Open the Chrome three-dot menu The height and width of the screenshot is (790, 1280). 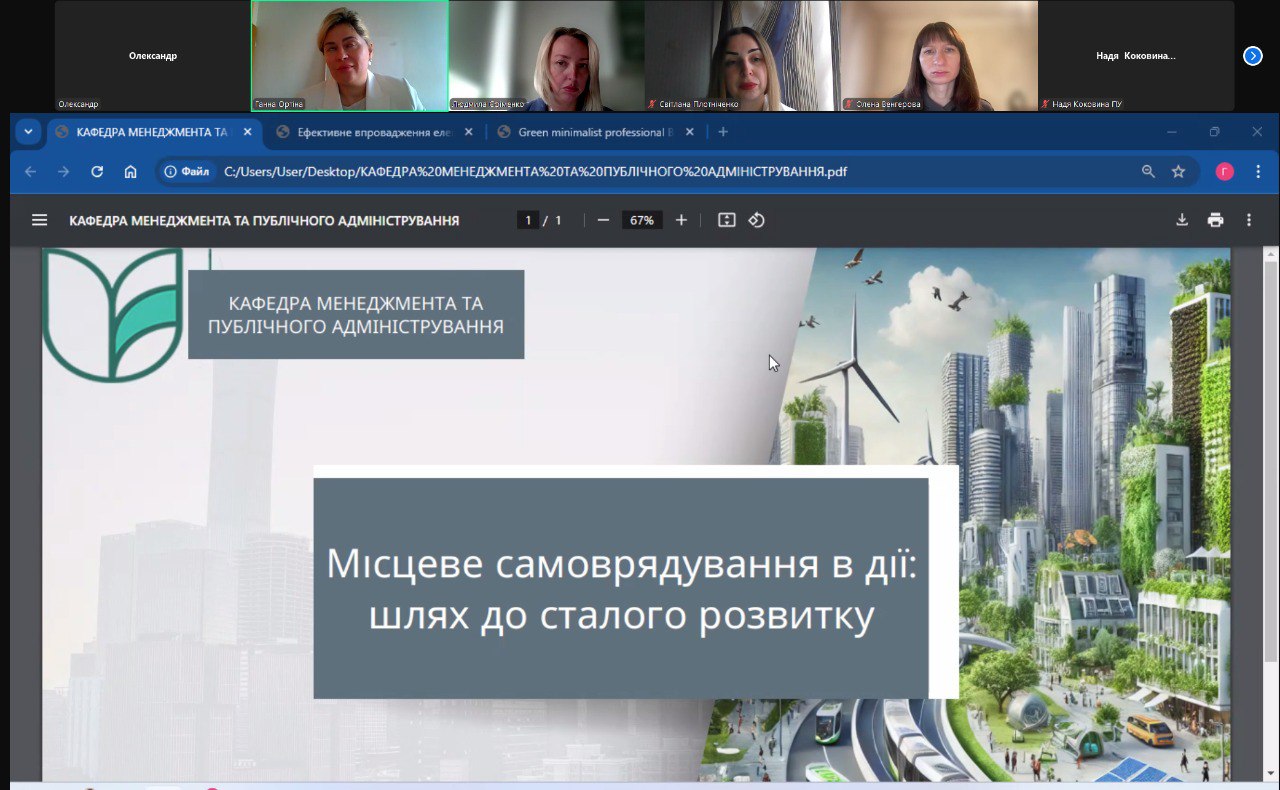(1258, 172)
